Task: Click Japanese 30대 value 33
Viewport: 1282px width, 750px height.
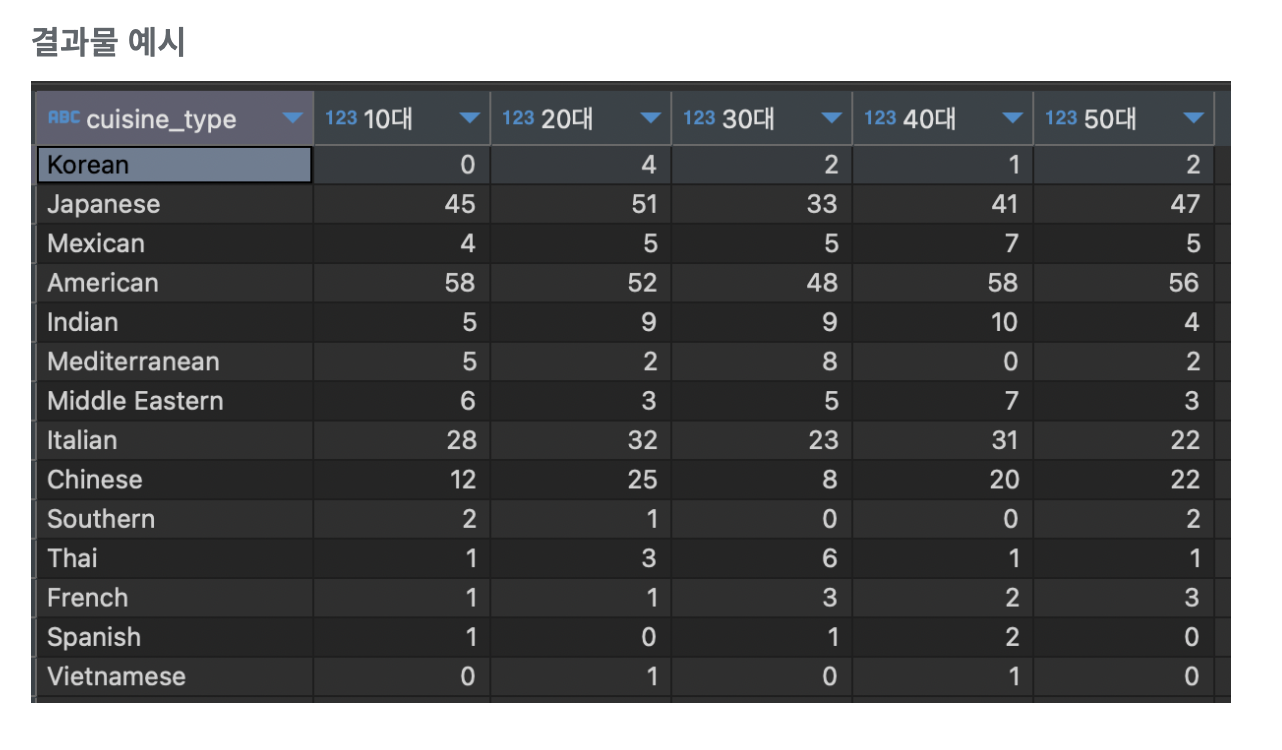Action: 822,204
